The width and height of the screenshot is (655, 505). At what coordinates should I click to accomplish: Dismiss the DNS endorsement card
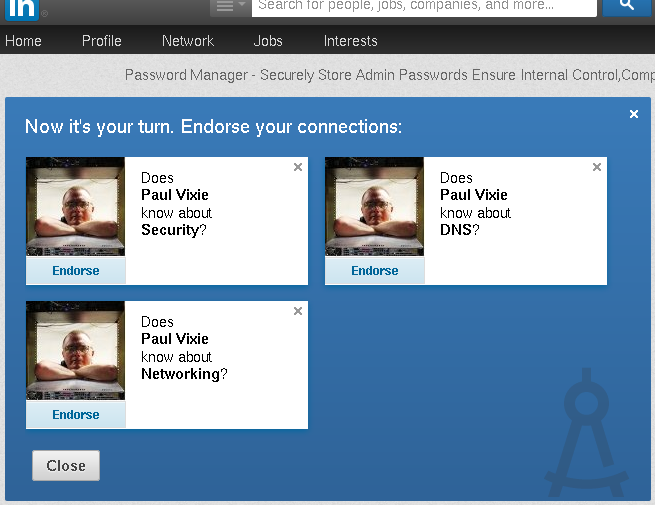click(x=597, y=167)
